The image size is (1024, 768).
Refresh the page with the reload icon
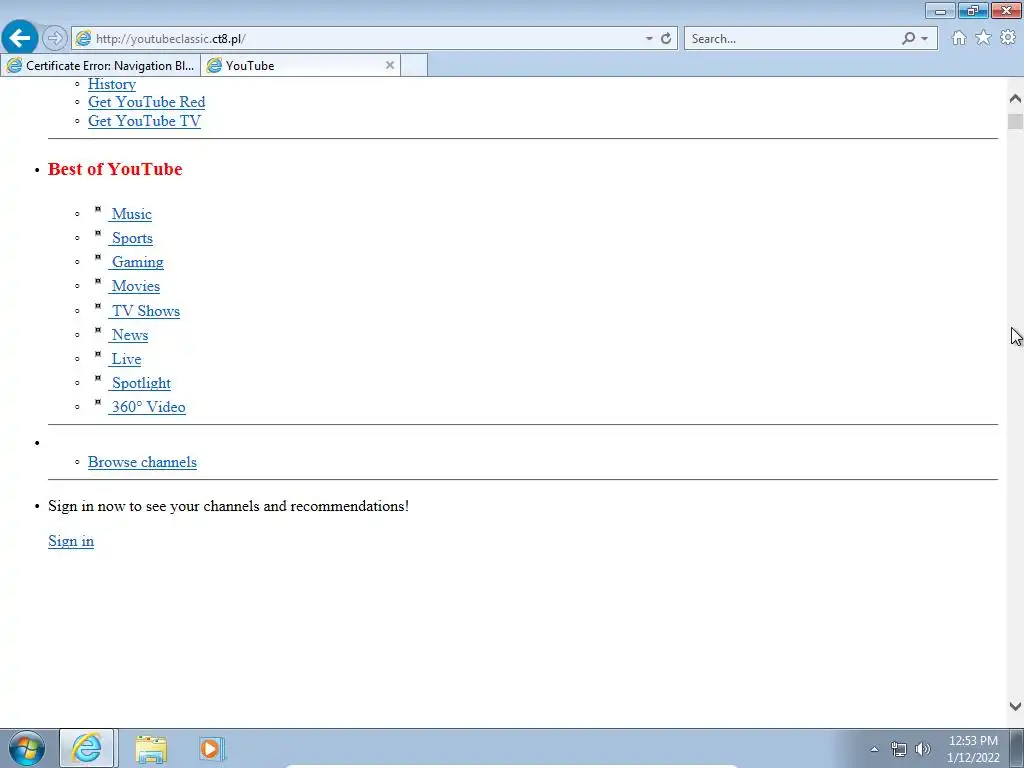coord(665,39)
